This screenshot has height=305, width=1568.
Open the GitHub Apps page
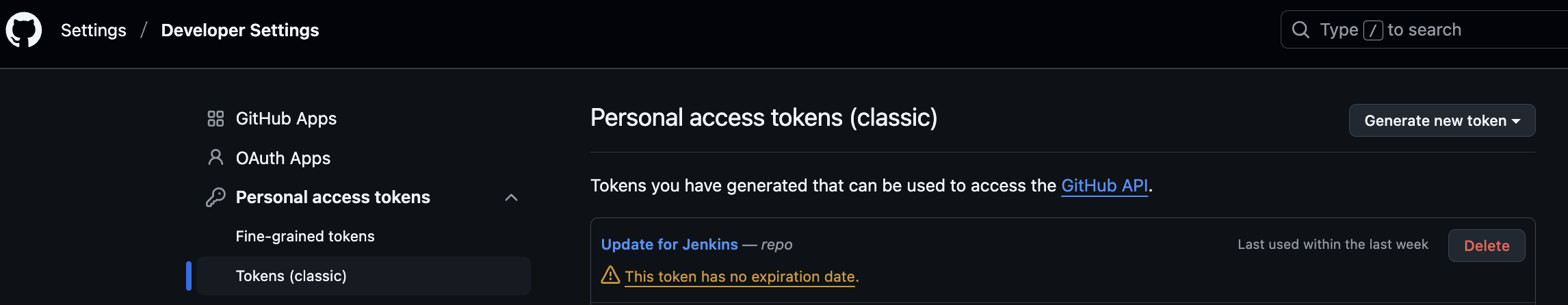[x=286, y=119]
